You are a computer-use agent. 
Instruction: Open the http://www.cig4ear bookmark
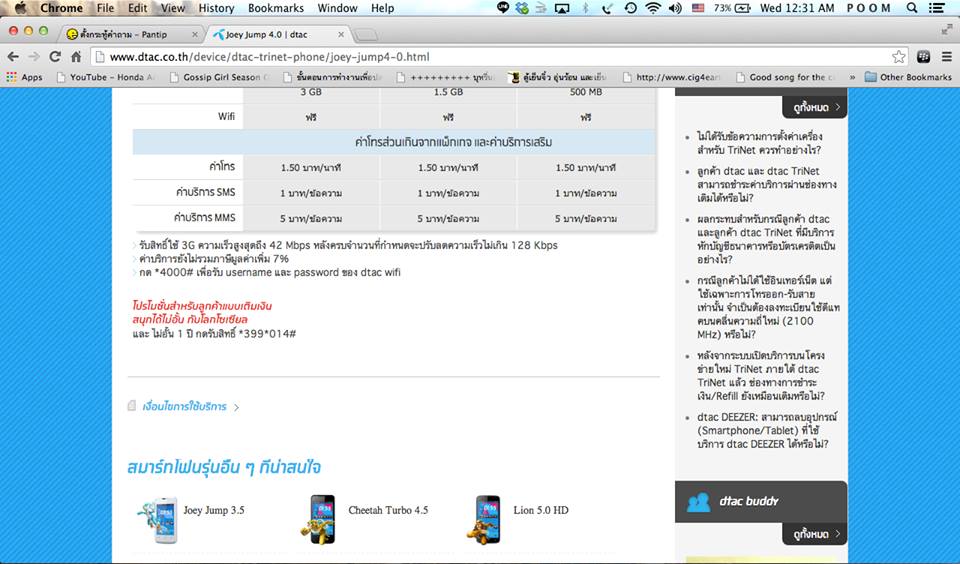click(x=672, y=77)
